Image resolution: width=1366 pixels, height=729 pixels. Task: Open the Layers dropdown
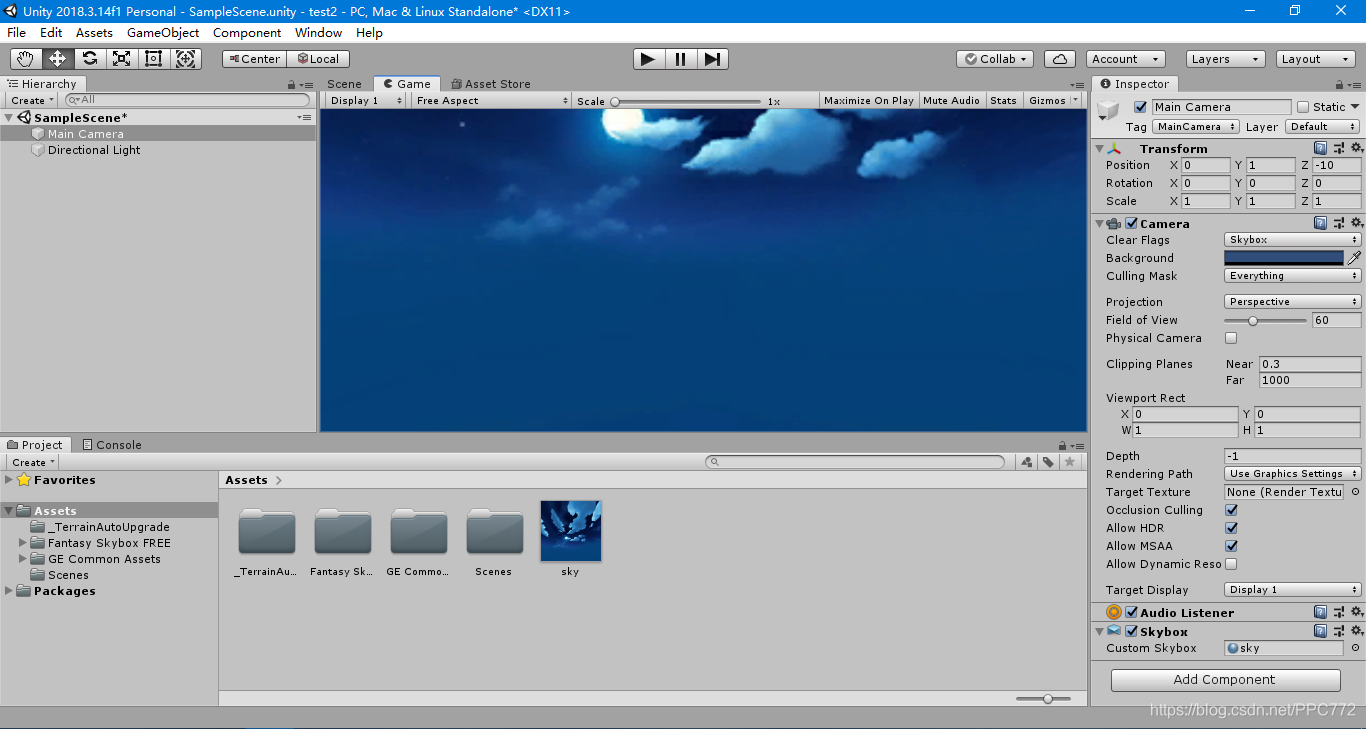coord(1225,59)
